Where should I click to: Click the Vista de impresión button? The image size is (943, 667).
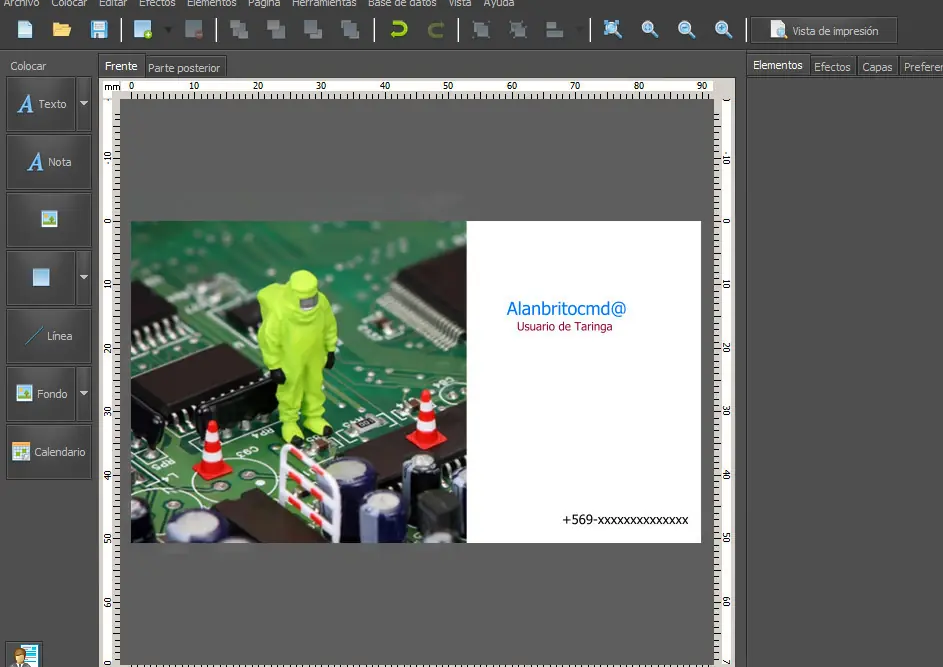[x=824, y=31]
